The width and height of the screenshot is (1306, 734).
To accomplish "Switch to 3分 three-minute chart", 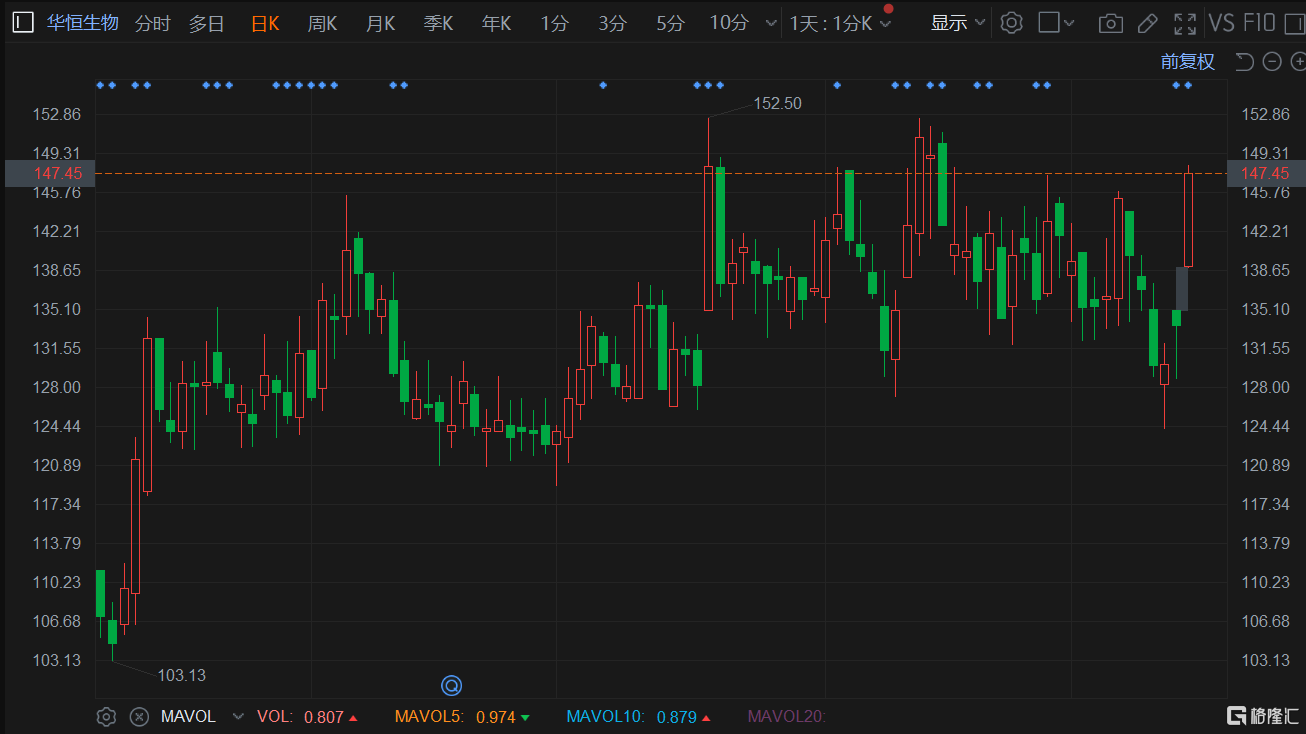I will click(612, 23).
